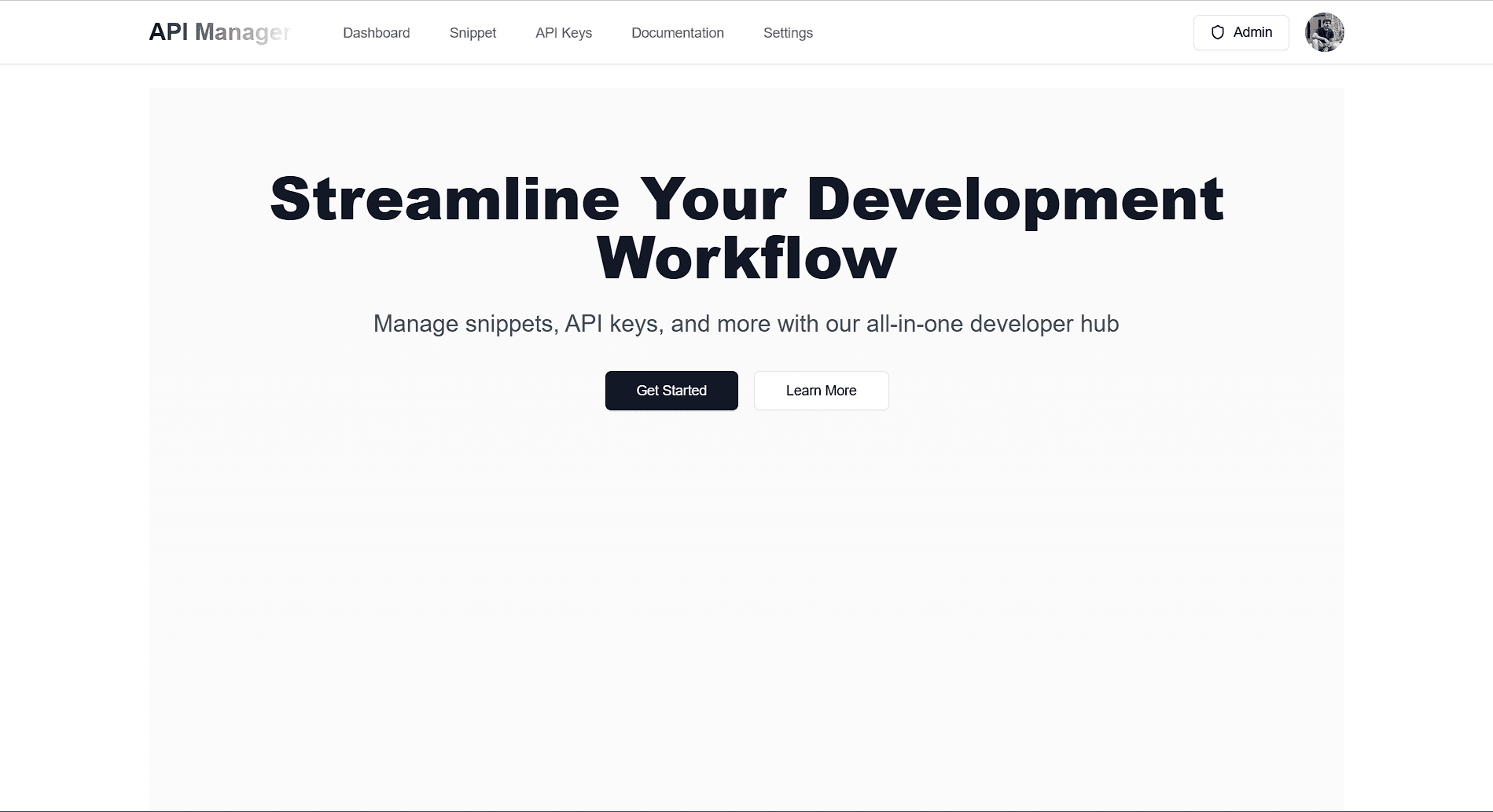1493x812 pixels.
Task: Open the Dashboard nav item
Action: click(x=377, y=33)
